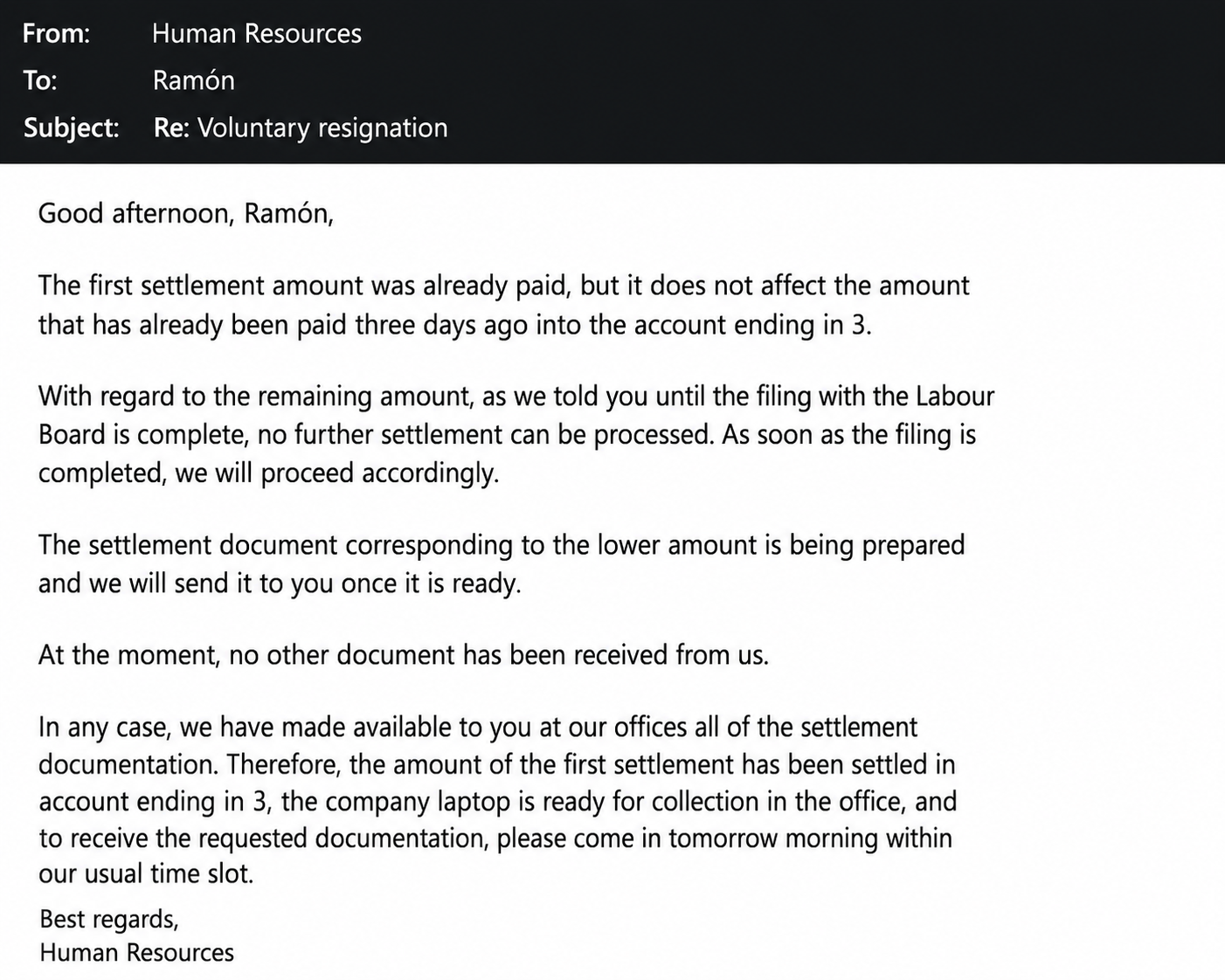Click the "Good afternoon, Ramón," greeting

coord(186,213)
